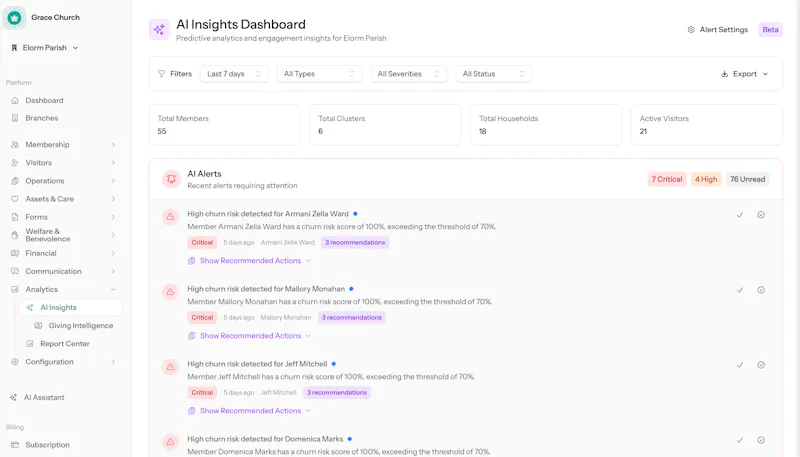Click the Giving Intelligence icon

[x=38, y=325]
